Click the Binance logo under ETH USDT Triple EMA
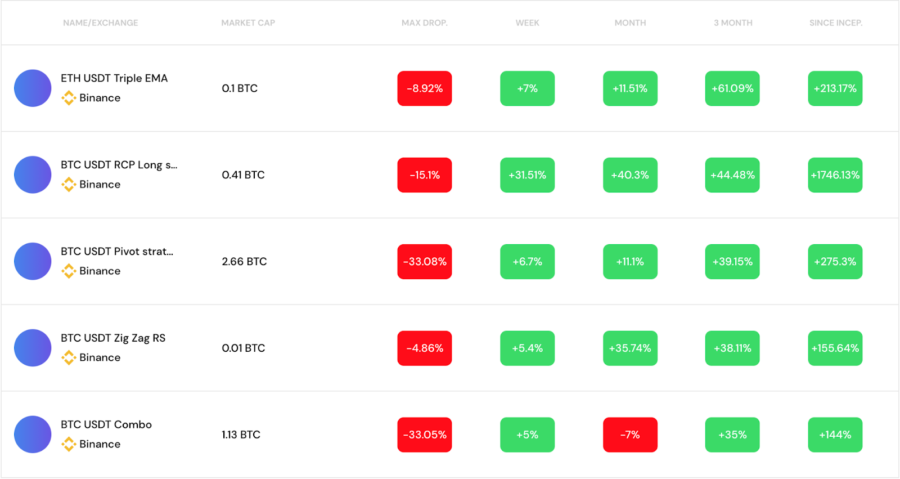This screenshot has width=900, height=479. click(x=69, y=98)
